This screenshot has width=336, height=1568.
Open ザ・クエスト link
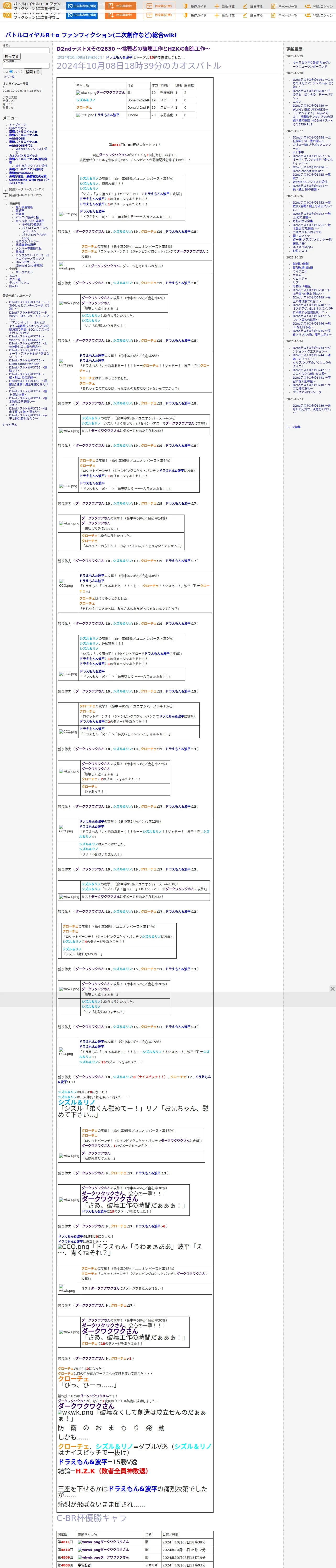click(24, 273)
